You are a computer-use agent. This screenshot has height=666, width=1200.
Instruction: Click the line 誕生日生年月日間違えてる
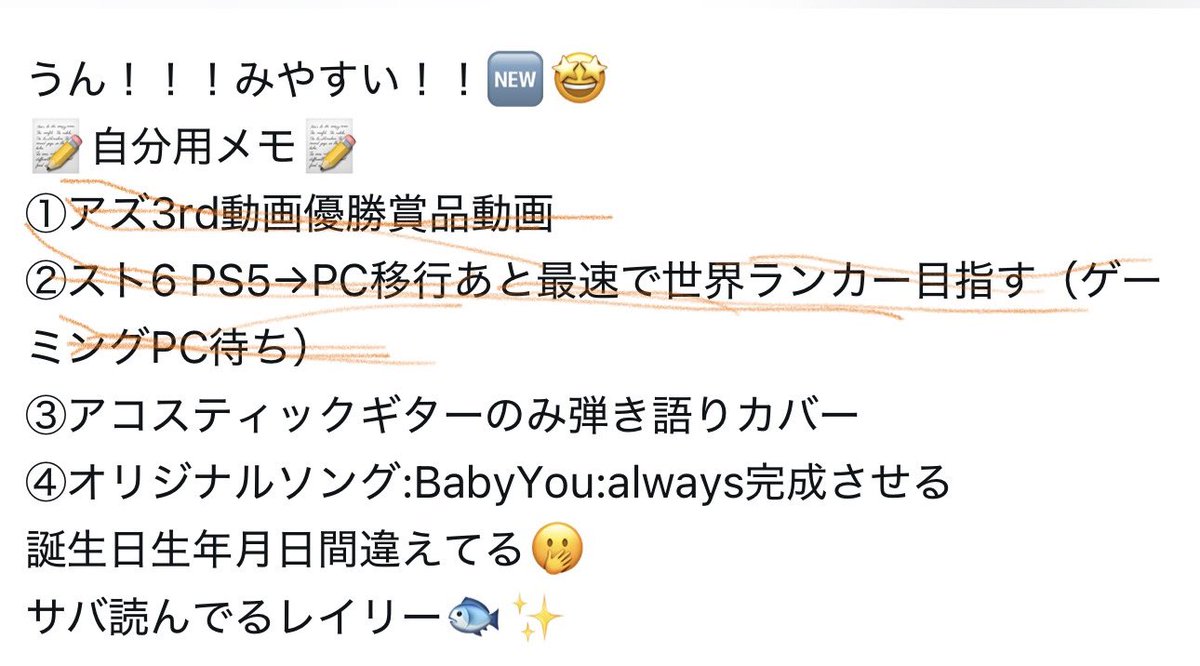(277, 551)
